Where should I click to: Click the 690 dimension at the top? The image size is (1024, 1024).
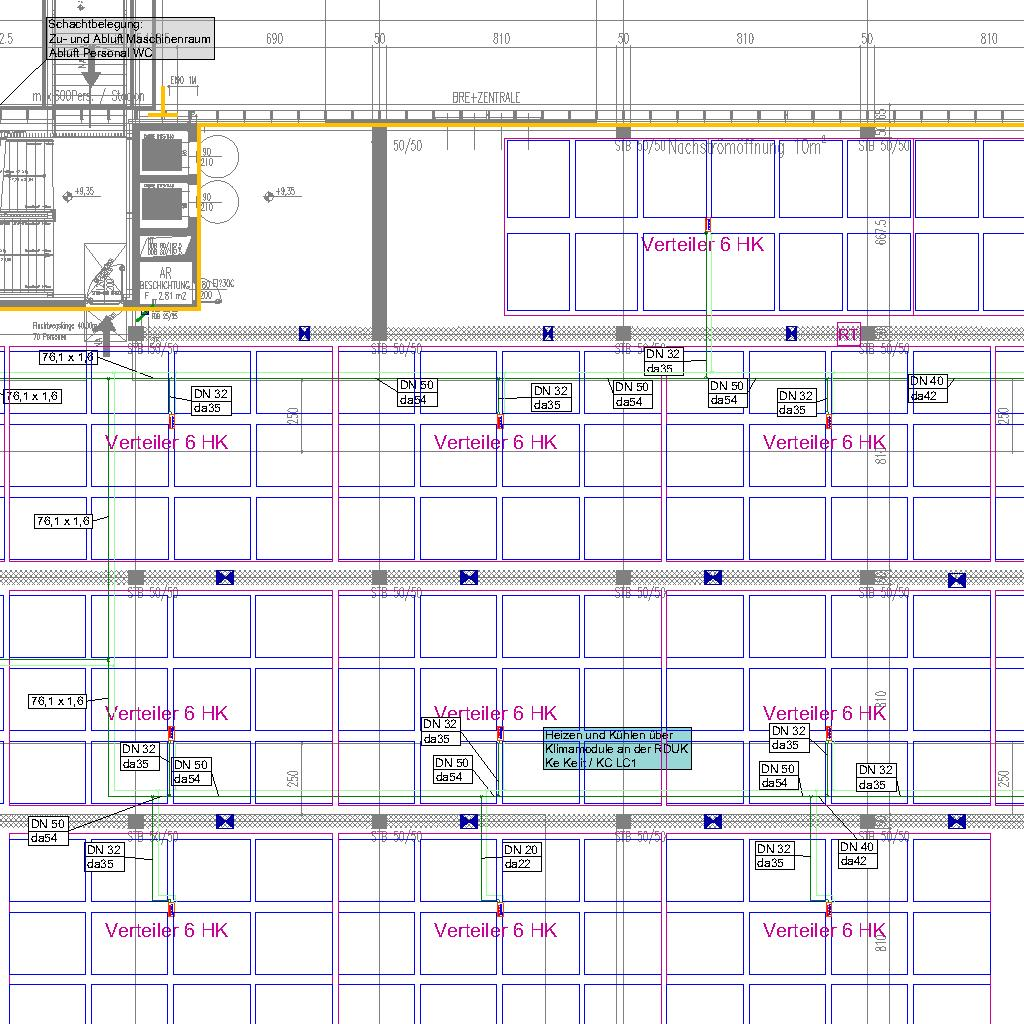coord(274,39)
